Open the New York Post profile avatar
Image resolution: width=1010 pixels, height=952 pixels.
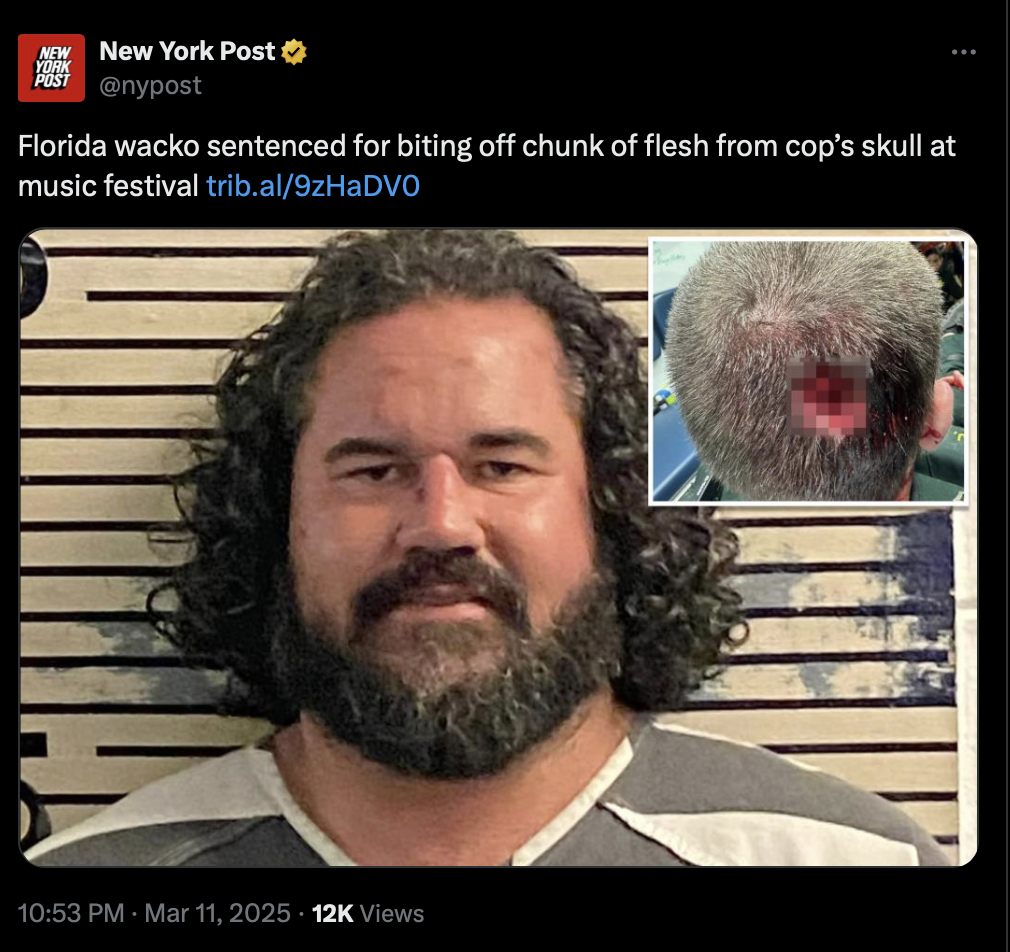pos(51,68)
